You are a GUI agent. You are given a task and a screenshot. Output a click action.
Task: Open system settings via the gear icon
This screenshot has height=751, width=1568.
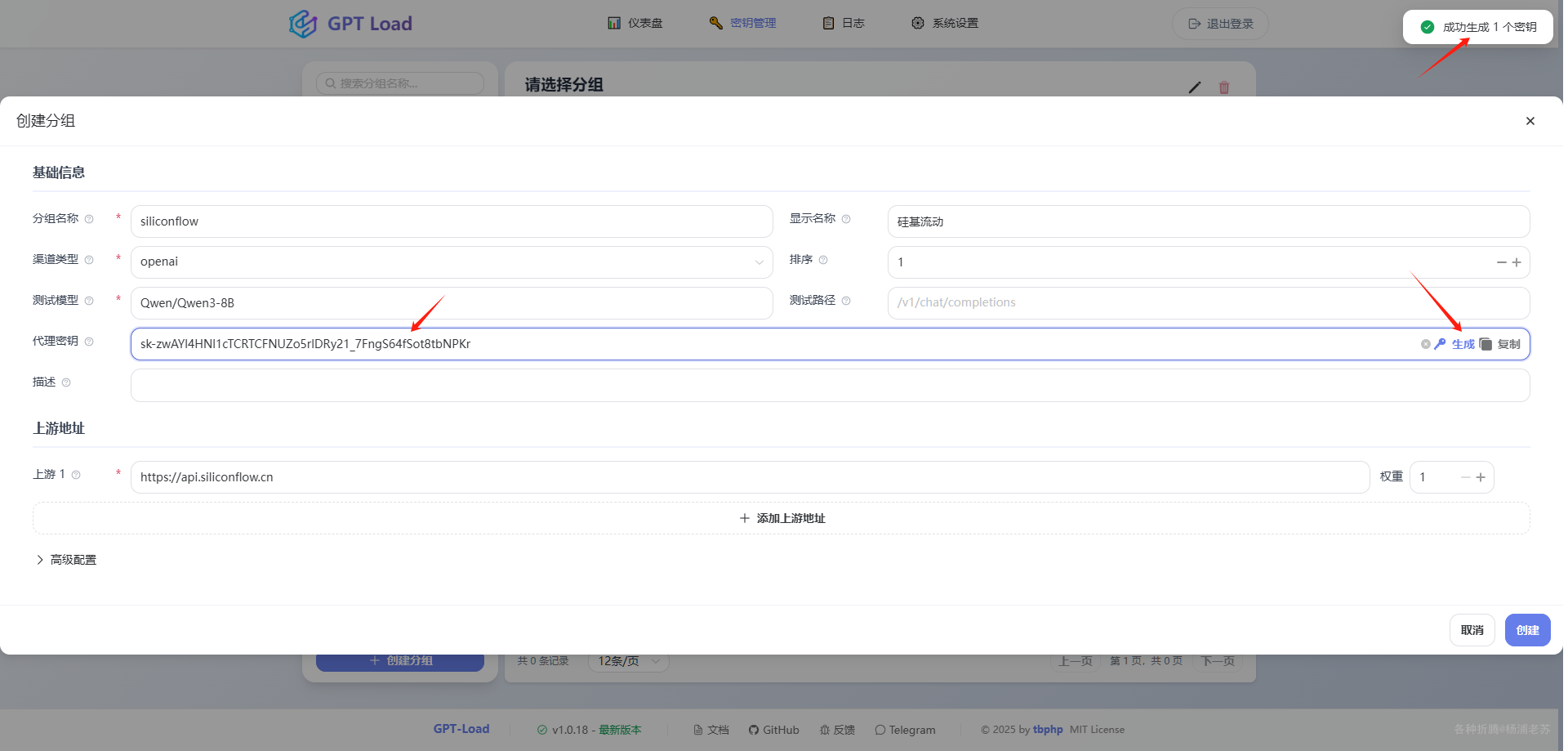tap(916, 22)
